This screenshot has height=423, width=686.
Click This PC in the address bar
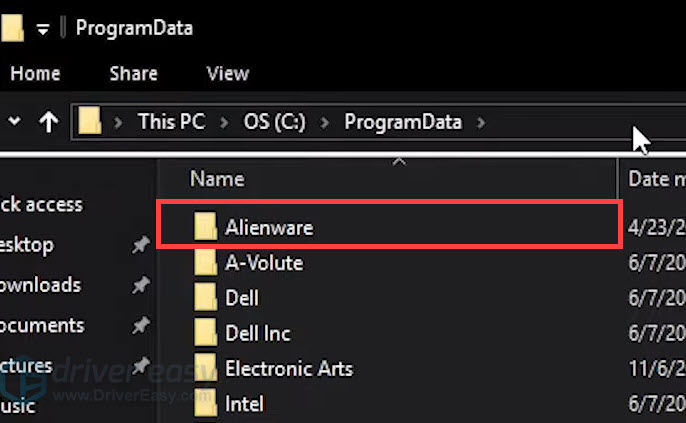point(172,122)
